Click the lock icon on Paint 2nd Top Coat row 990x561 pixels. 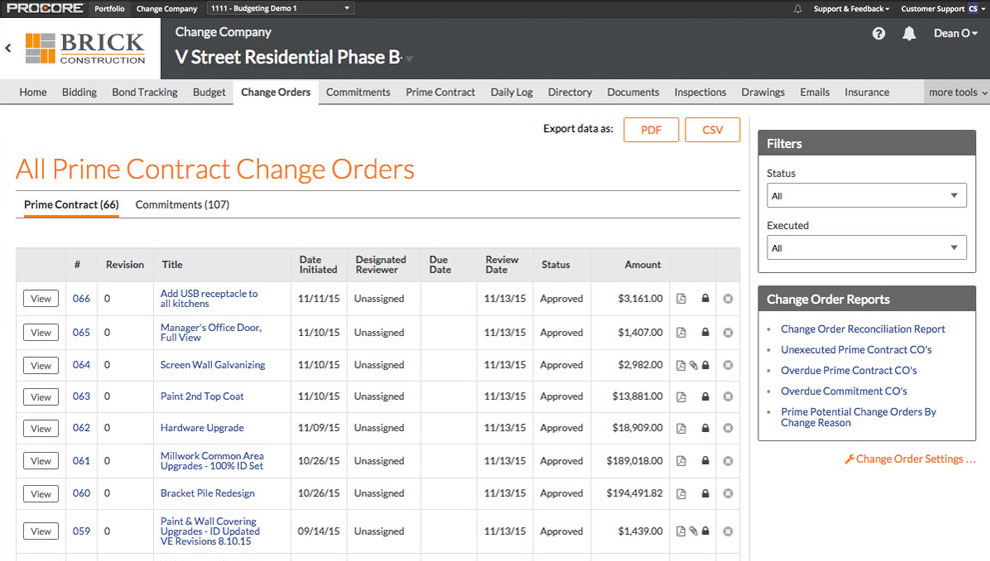[x=705, y=397]
